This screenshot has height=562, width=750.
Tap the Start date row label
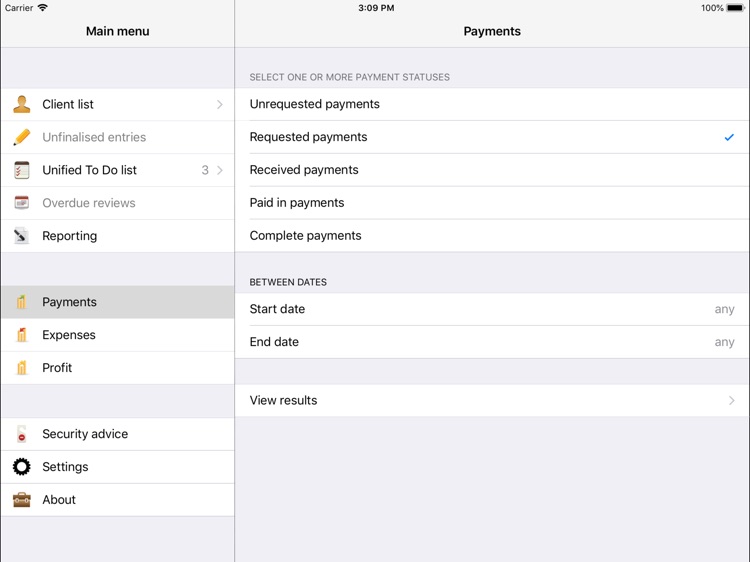(277, 309)
